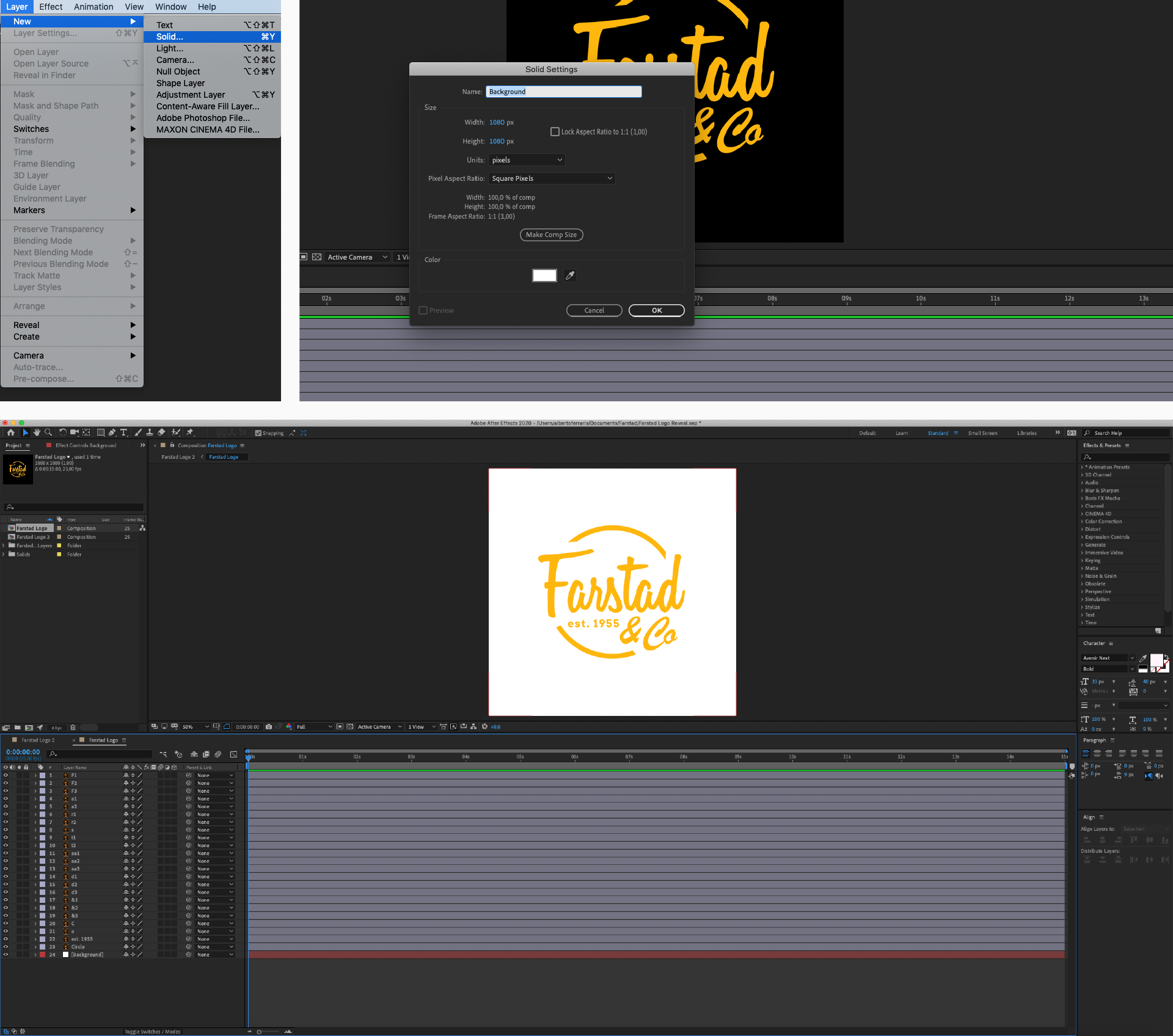This screenshot has height=1036, width=1173.
Task: Click new folder icon in Project panel
Action: pyautogui.click(x=17, y=728)
